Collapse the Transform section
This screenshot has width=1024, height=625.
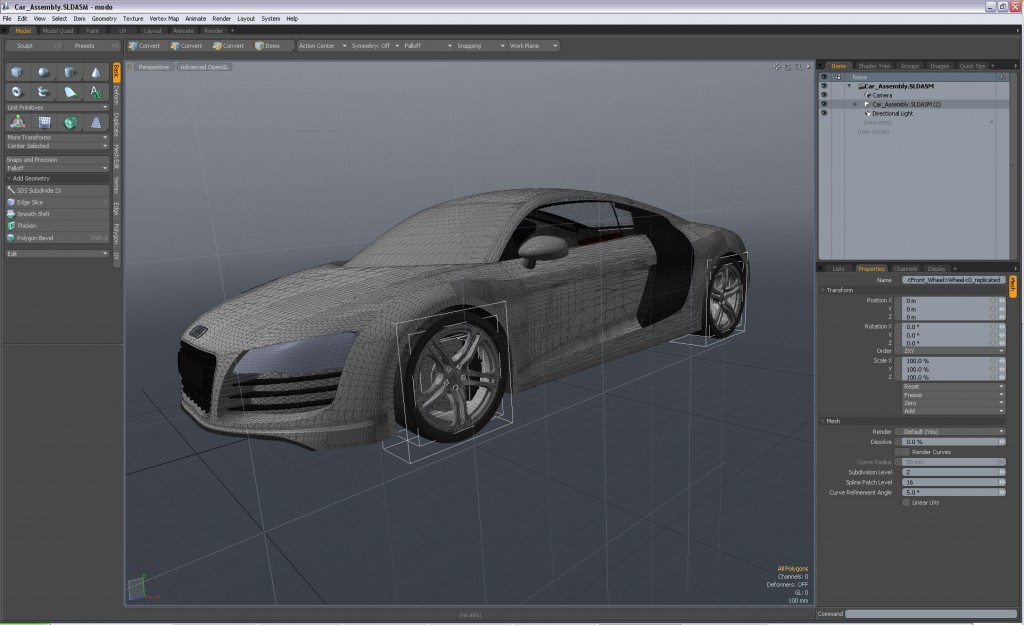click(x=822, y=290)
